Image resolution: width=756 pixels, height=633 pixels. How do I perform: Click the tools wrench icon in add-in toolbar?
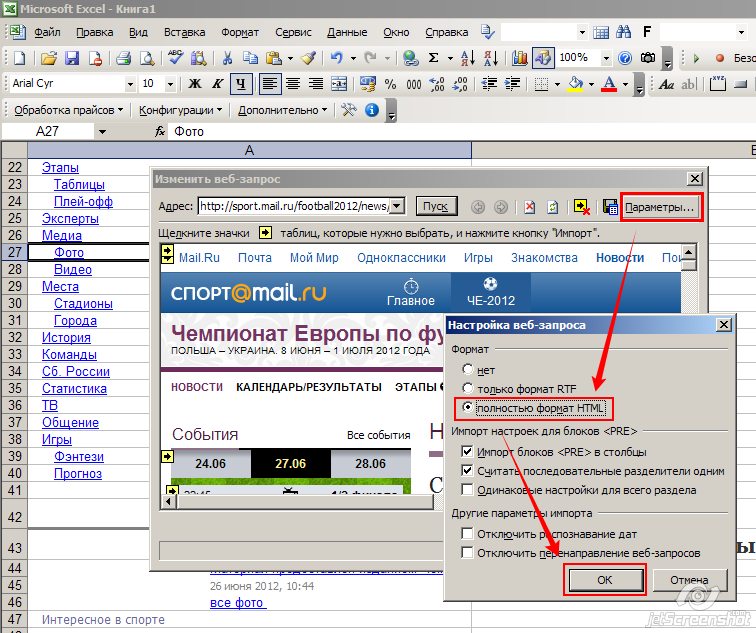[349, 110]
